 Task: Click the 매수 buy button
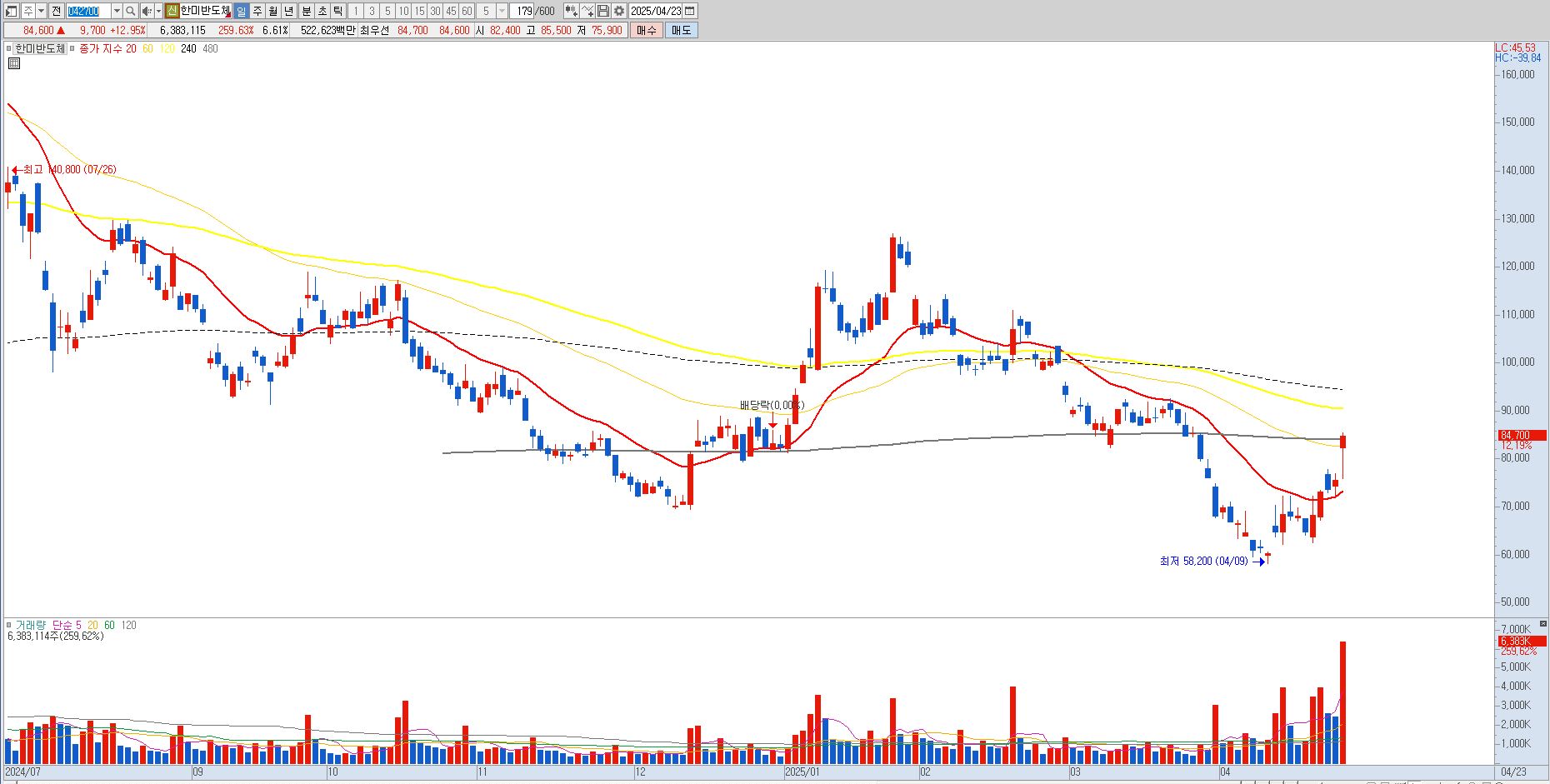(647, 30)
